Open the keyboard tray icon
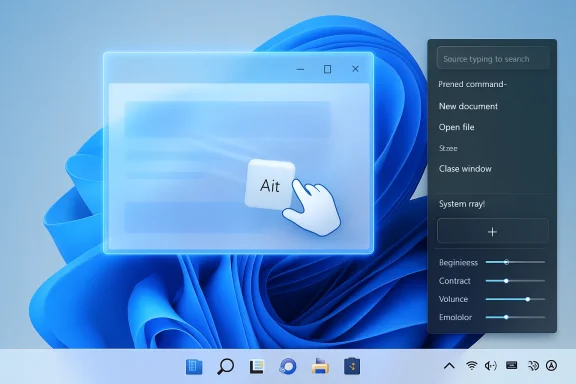Viewport: 576px width, 384px height. (x=511, y=365)
